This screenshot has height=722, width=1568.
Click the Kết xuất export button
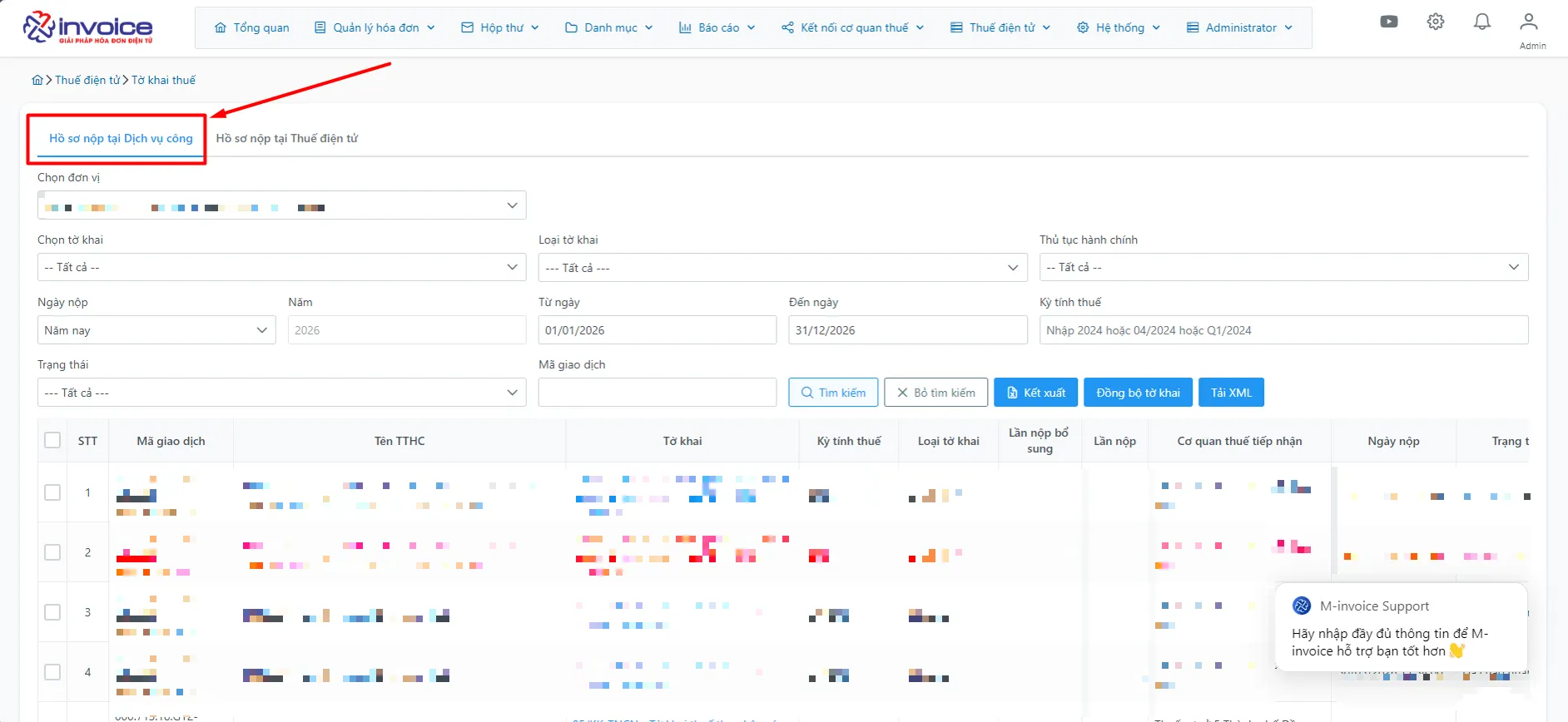[1036, 393]
